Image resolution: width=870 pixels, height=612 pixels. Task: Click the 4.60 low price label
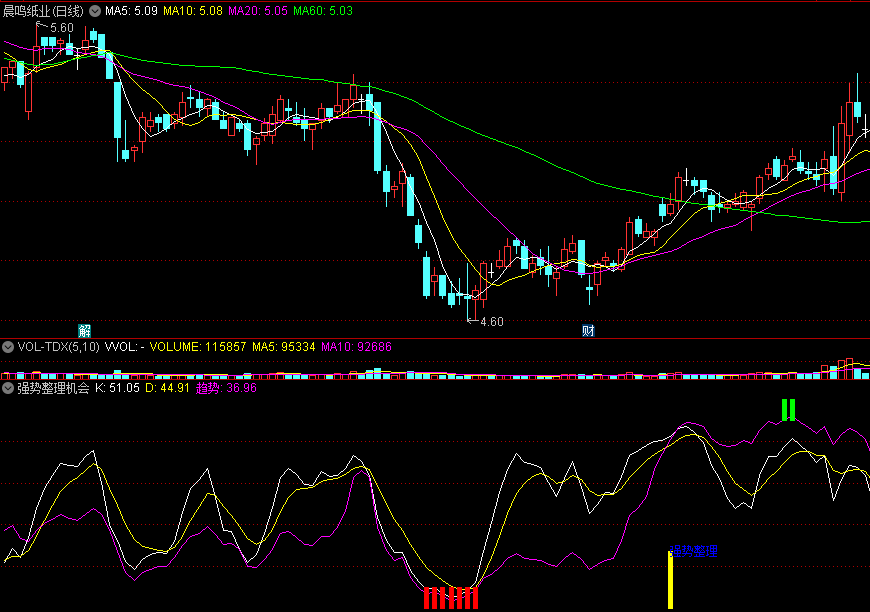point(492,322)
